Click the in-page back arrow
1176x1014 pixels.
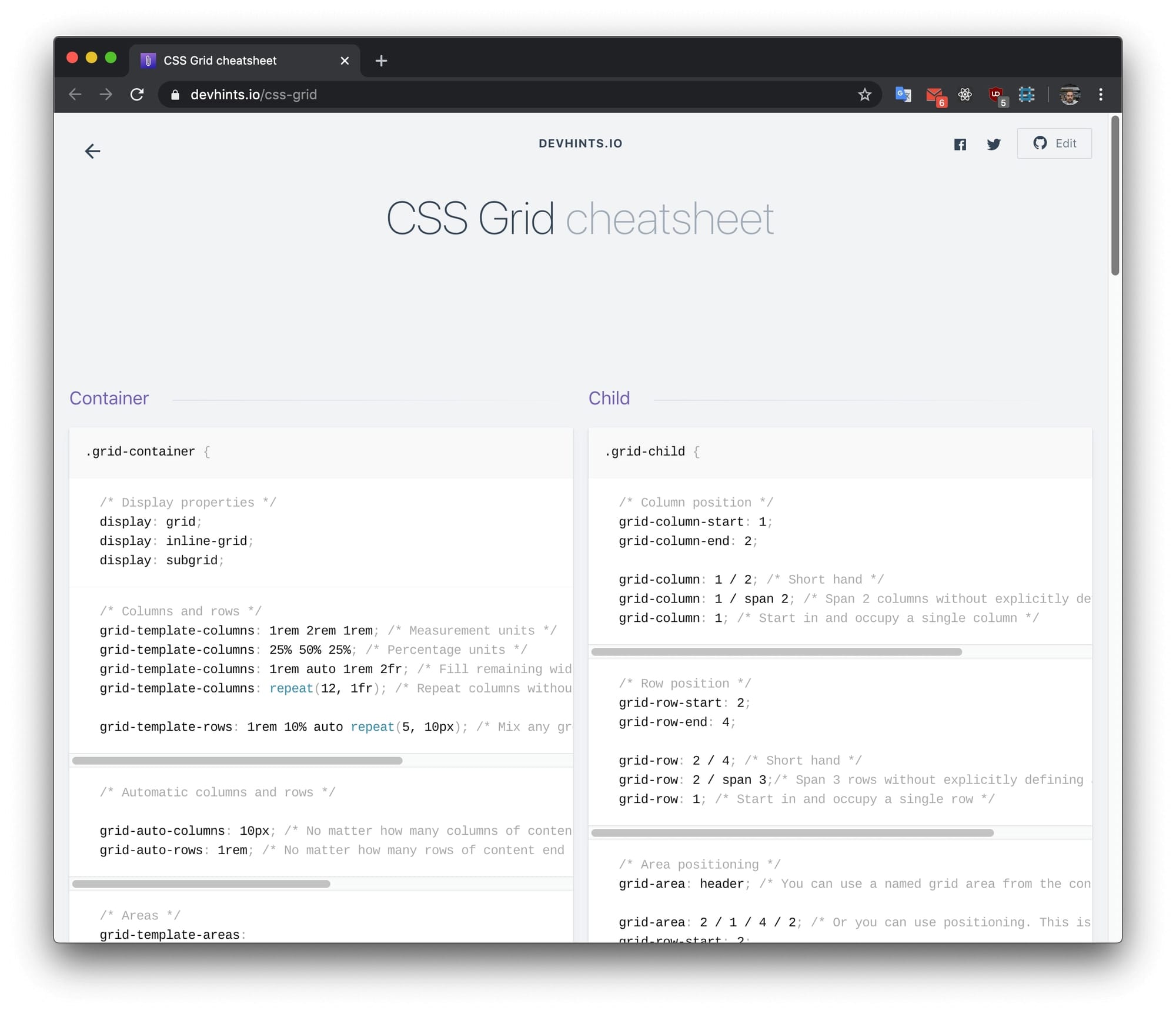[x=92, y=151]
